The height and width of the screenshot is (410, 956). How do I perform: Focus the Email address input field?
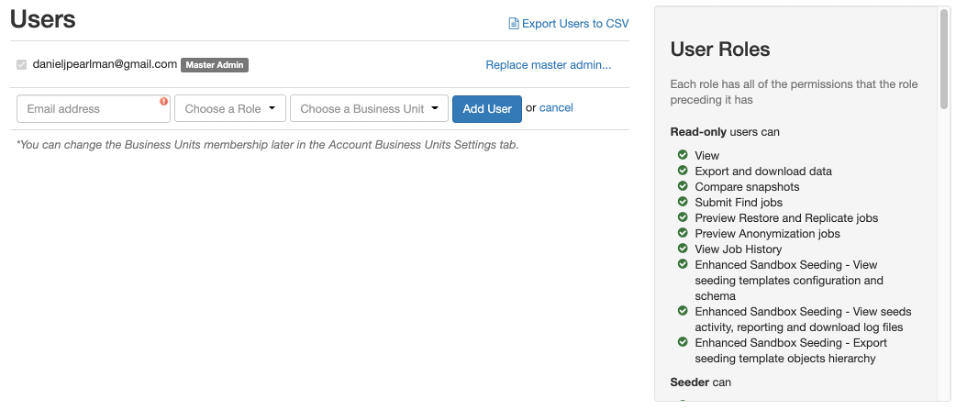(x=90, y=109)
